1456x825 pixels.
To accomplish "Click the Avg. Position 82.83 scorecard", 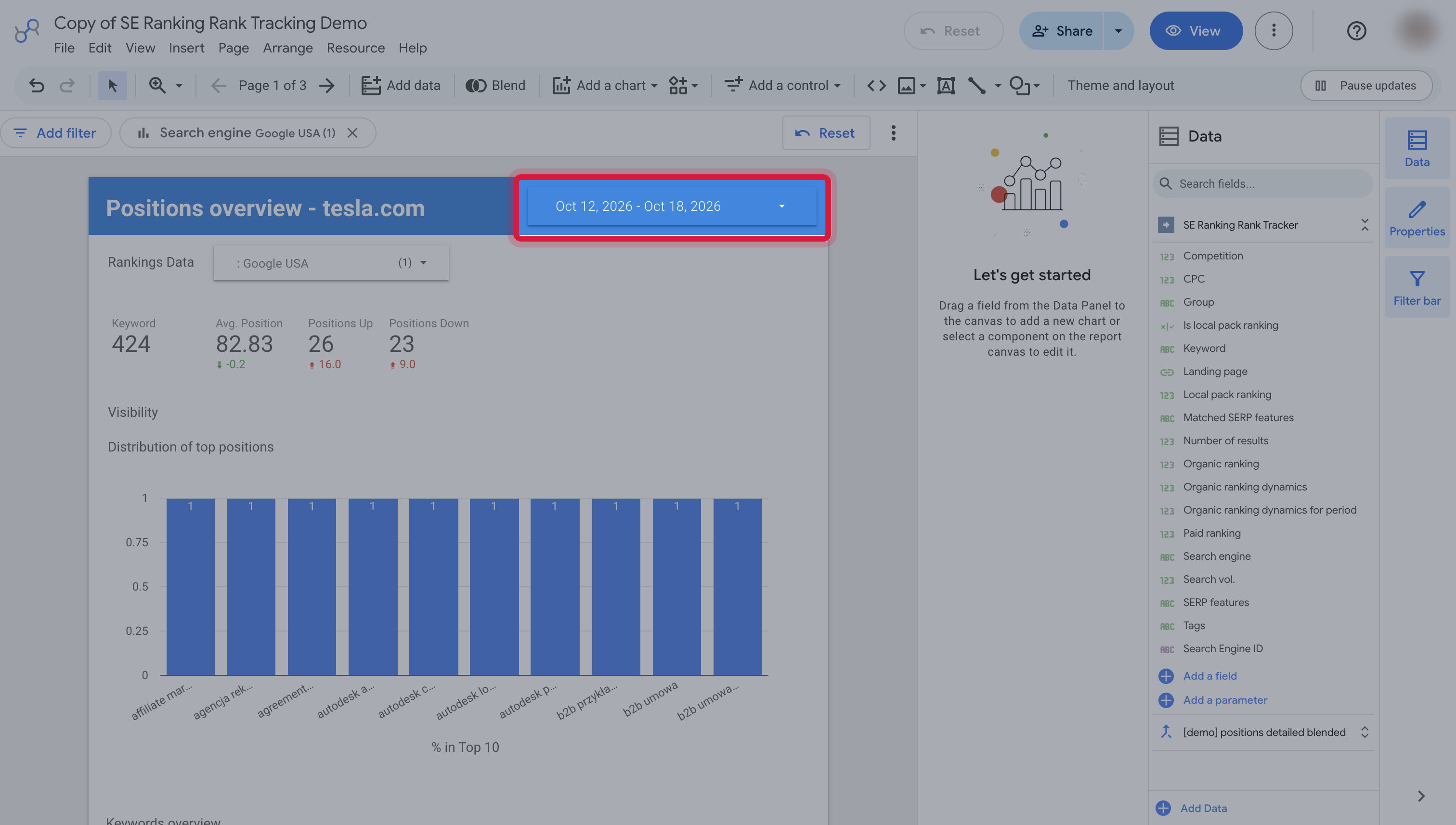I will tap(248, 345).
